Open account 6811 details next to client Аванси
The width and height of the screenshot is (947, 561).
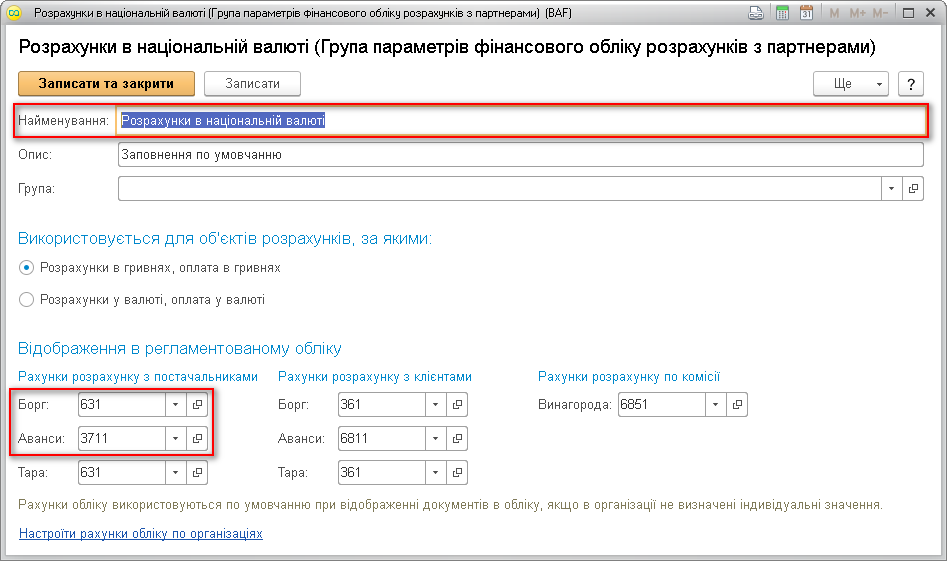(458, 439)
